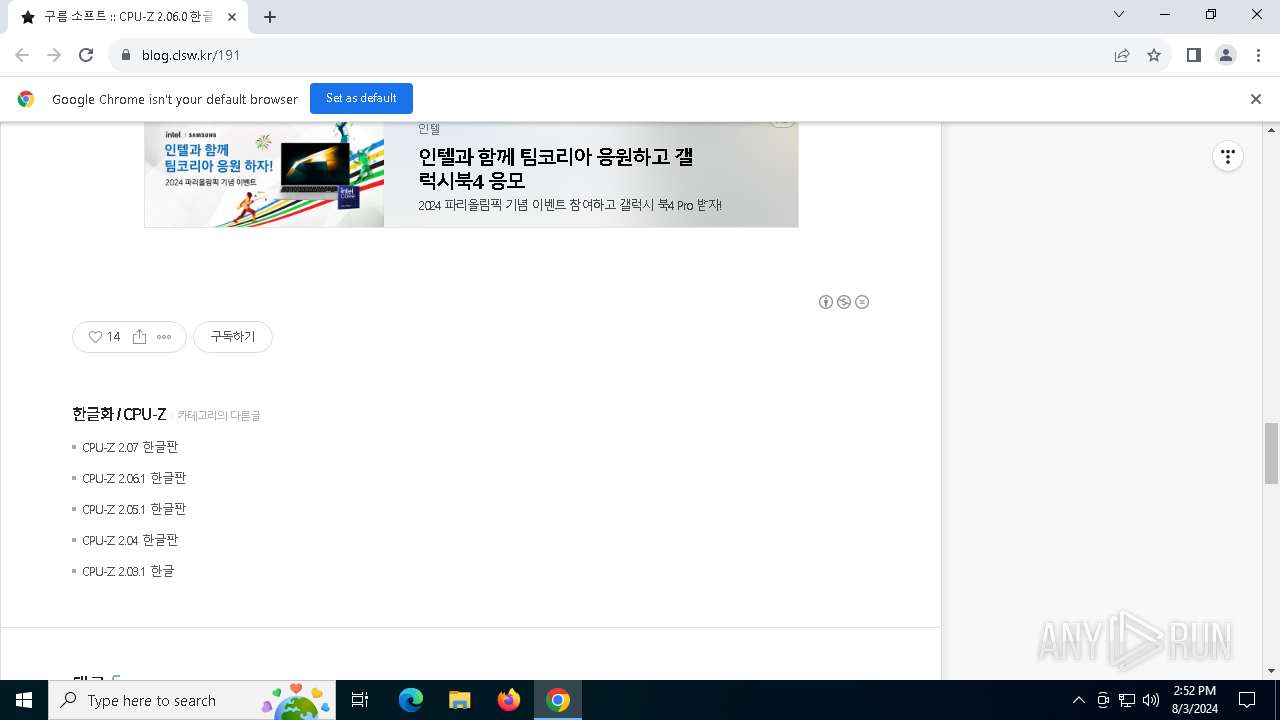
Task: Open the floating blog menu button
Action: click(x=1228, y=156)
